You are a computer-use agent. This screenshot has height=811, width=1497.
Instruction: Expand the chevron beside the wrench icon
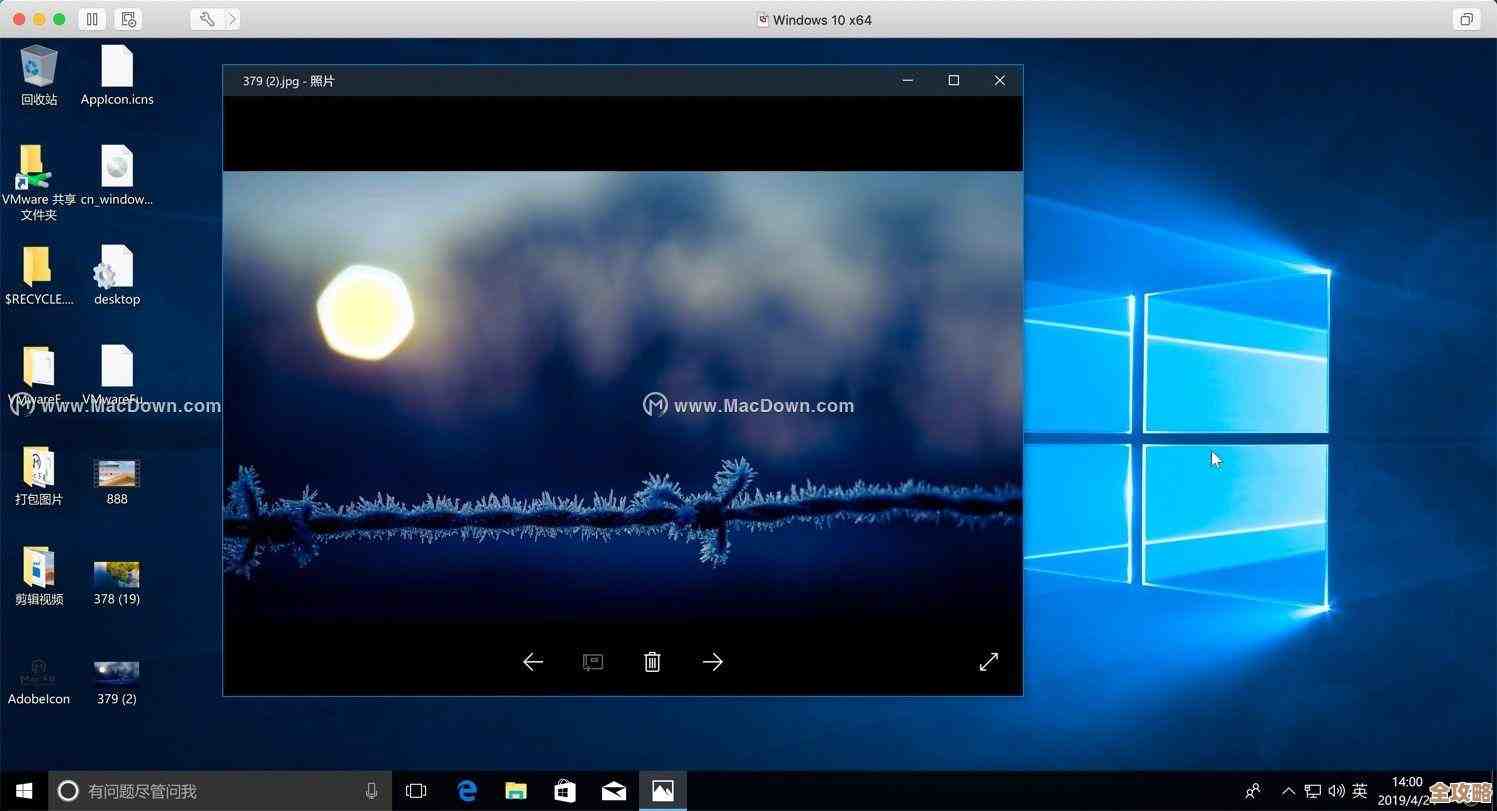coord(232,19)
